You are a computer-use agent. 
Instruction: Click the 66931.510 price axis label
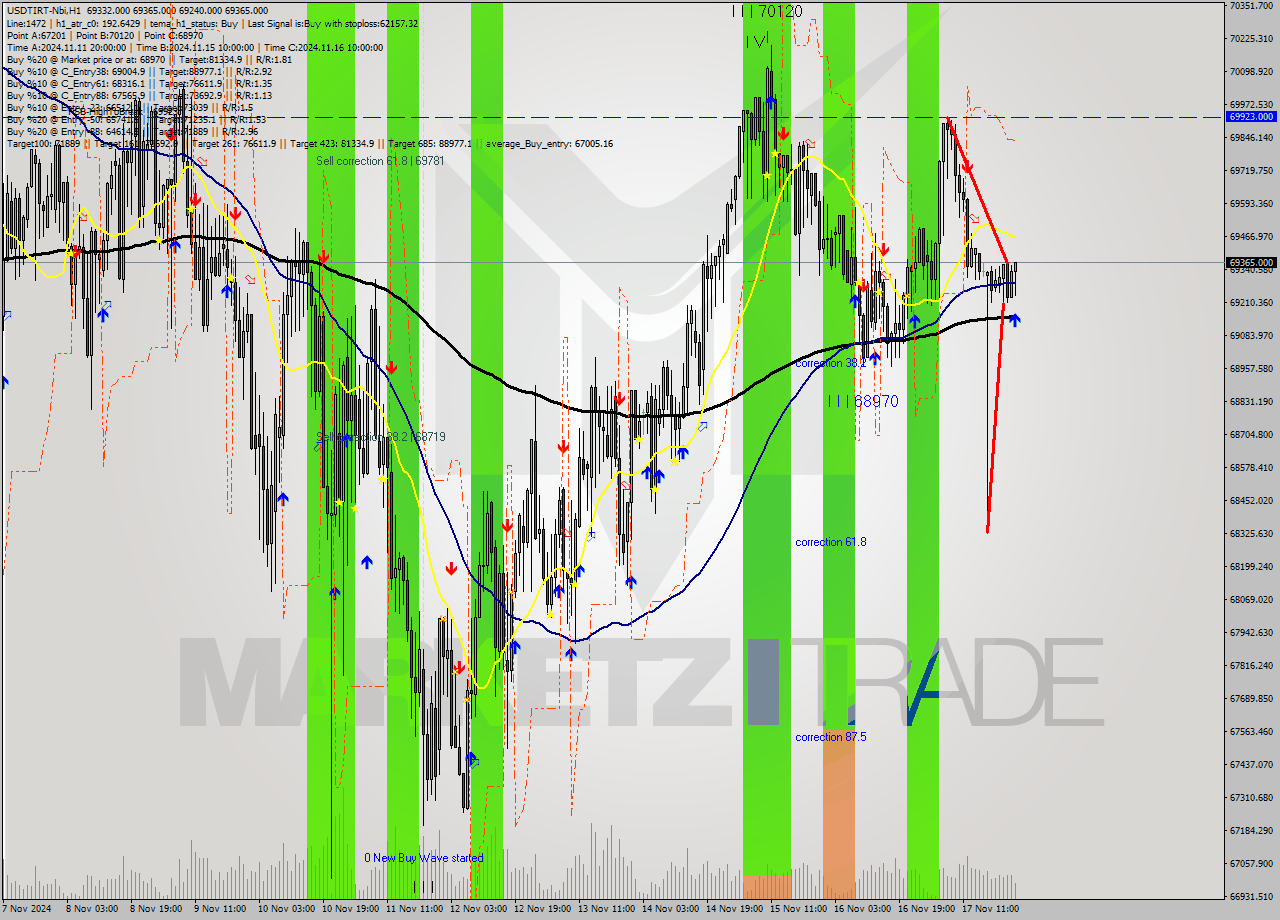pos(1251,897)
